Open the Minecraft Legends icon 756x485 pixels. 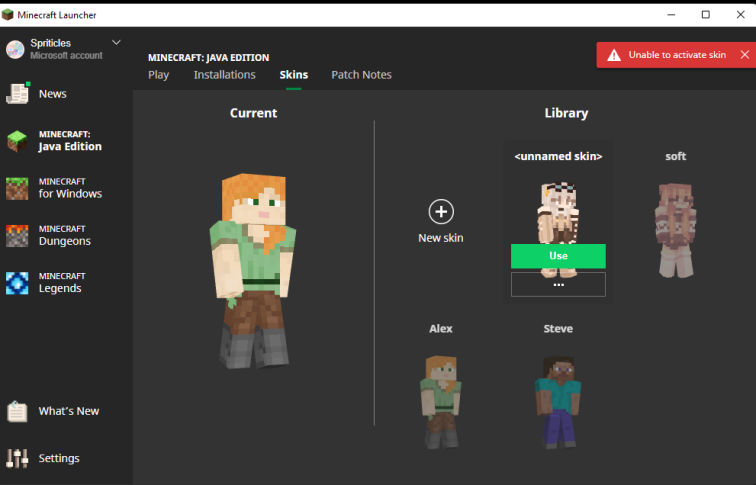17,283
